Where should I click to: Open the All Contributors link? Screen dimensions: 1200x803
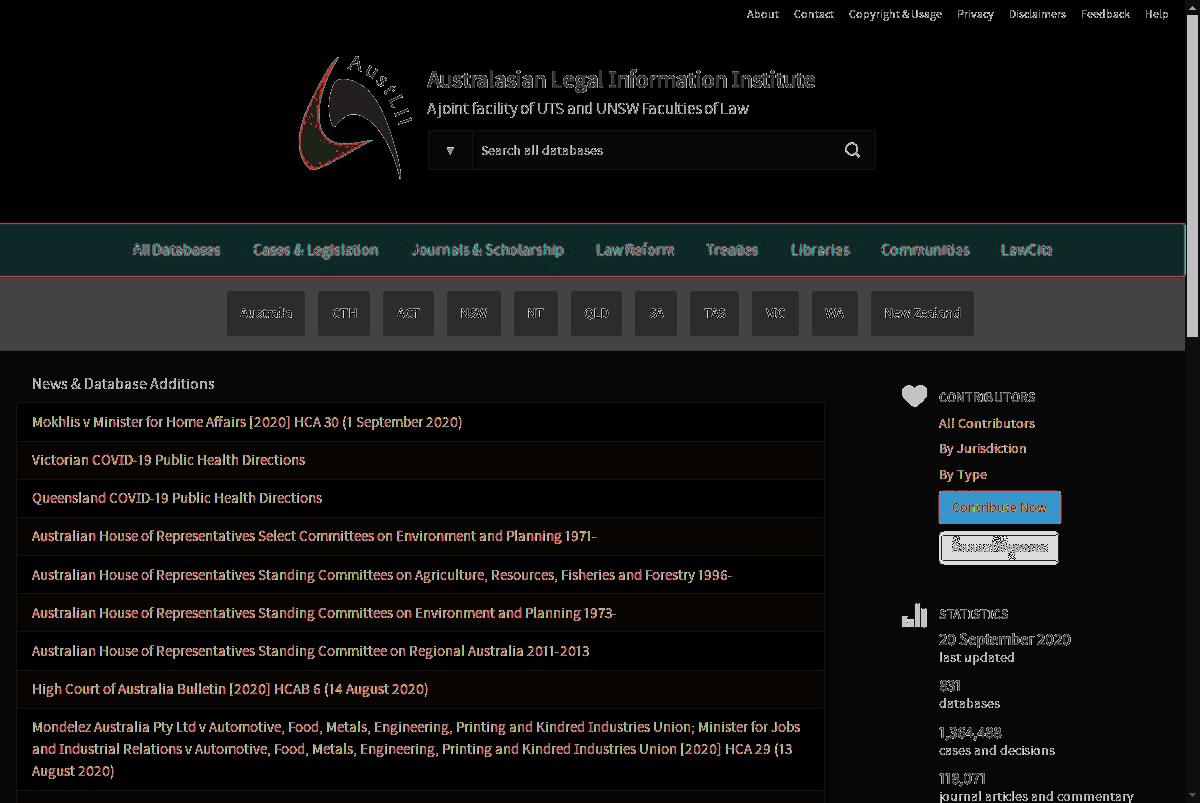987,423
